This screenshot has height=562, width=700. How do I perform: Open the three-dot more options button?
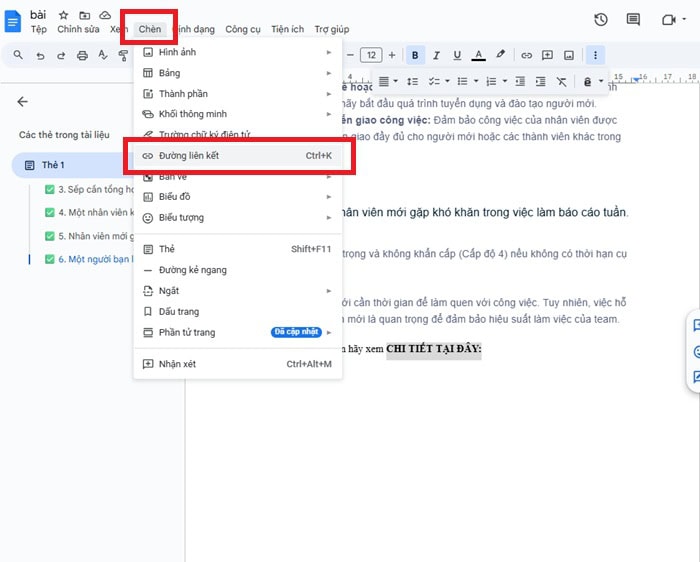click(x=595, y=55)
